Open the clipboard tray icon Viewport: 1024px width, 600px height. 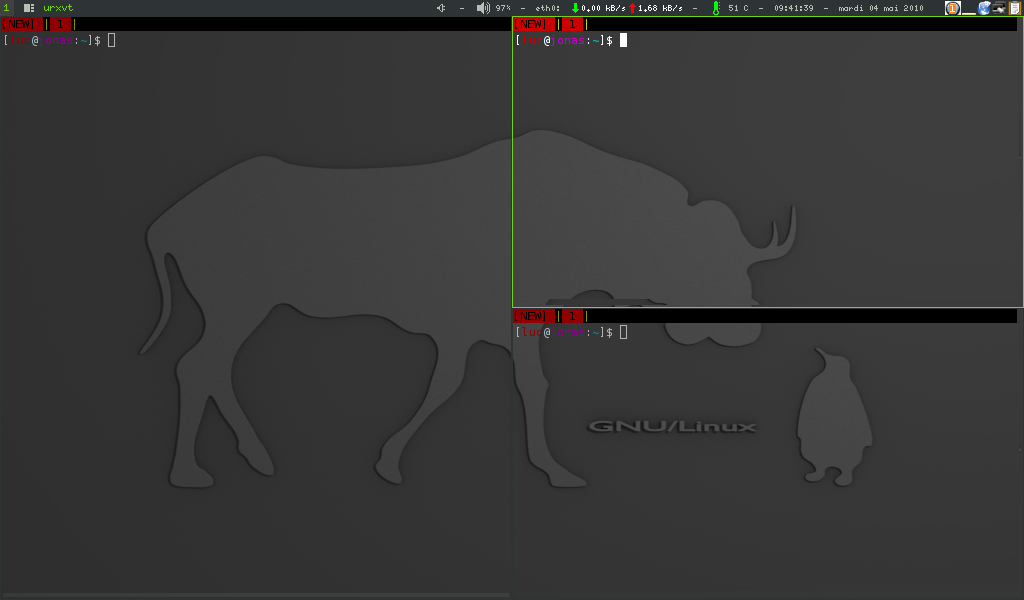(1015, 8)
